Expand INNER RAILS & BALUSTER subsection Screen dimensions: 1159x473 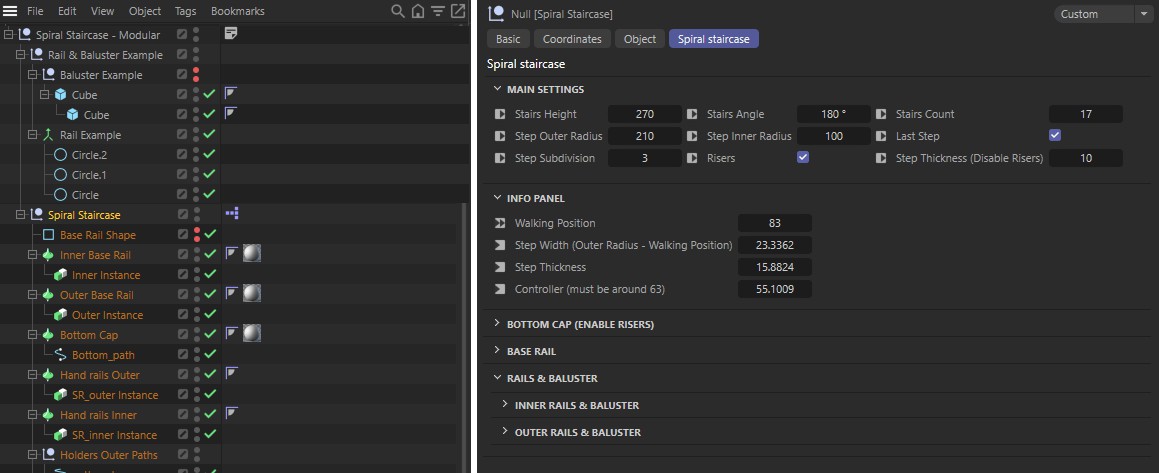[505, 404]
